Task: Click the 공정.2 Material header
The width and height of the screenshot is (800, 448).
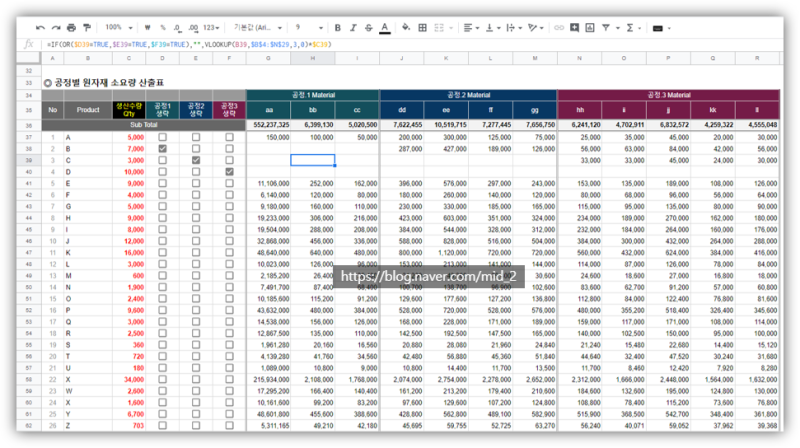Action: 468,95
